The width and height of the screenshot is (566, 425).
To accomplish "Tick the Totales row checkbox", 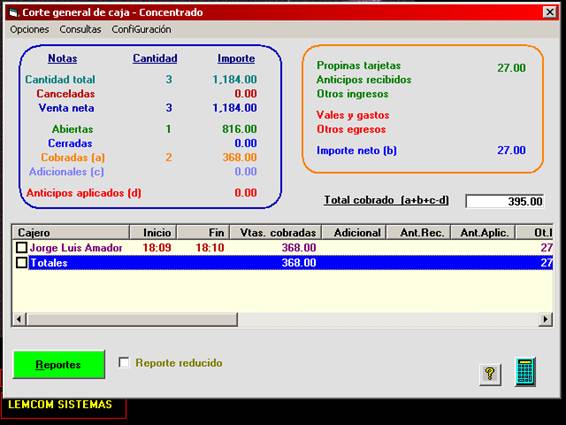I will click(22, 263).
